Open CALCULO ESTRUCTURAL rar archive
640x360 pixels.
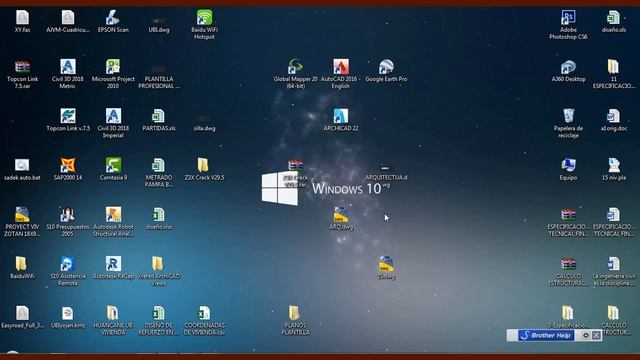coord(568,264)
